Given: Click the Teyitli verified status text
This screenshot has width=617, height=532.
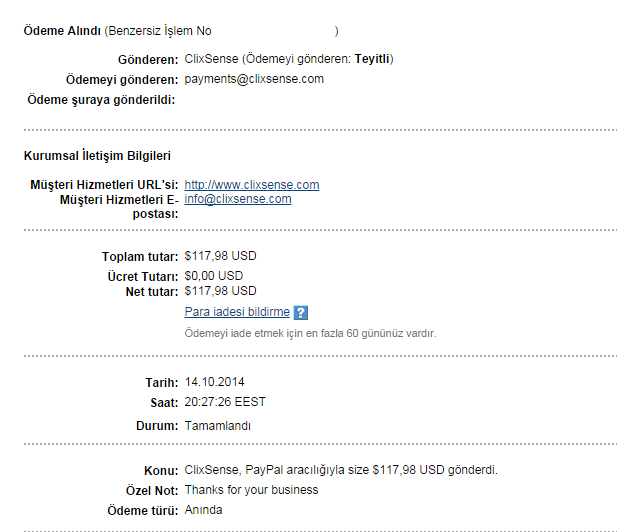Looking at the screenshot, I should tap(372, 59).
